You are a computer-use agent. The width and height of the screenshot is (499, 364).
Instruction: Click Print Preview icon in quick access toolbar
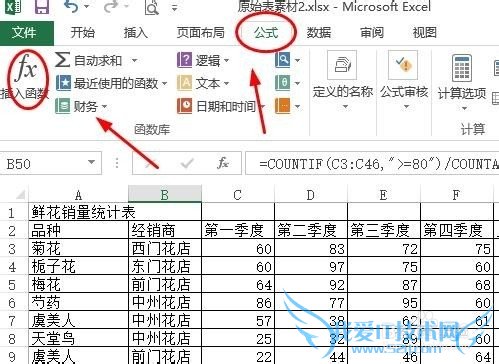[x=152, y=7]
